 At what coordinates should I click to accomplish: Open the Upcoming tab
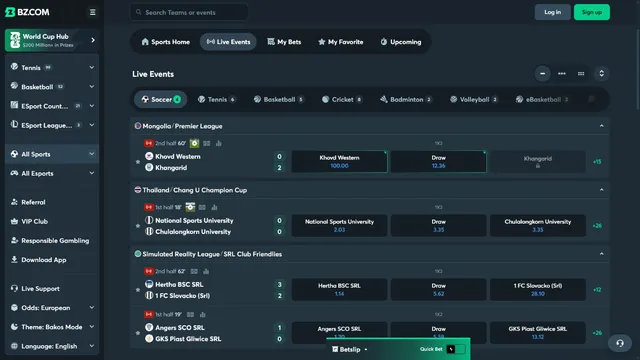401,42
